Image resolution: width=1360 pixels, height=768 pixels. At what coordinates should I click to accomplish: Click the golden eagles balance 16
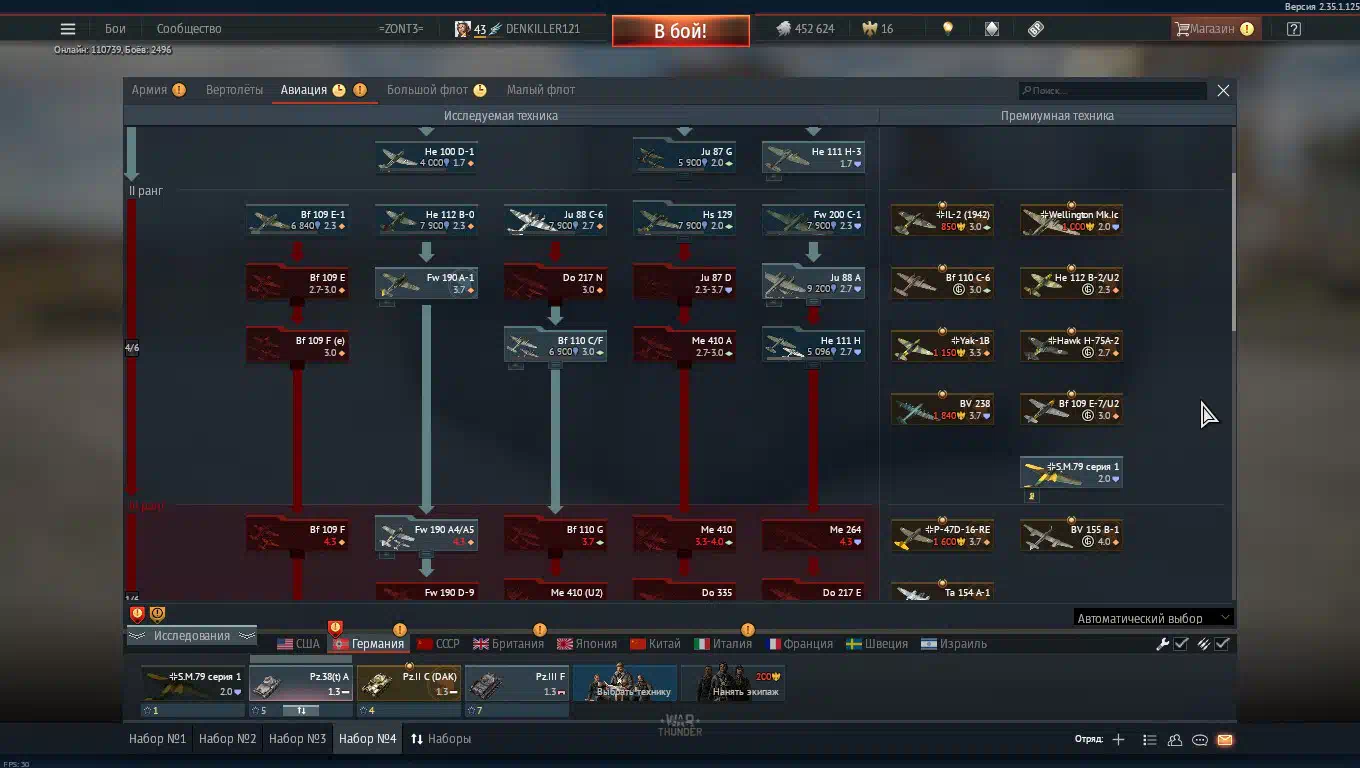pos(878,29)
